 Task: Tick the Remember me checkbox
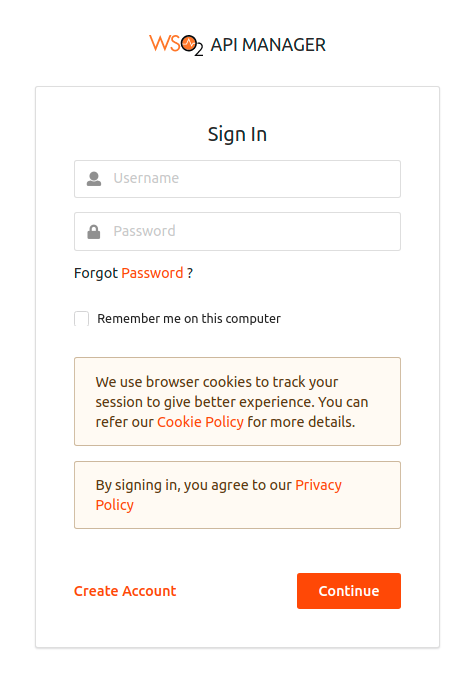tap(82, 318)
